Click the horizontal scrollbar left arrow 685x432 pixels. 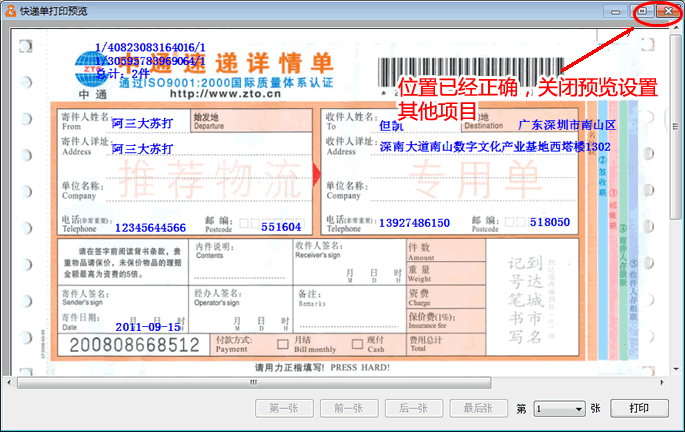click(9, 383)
